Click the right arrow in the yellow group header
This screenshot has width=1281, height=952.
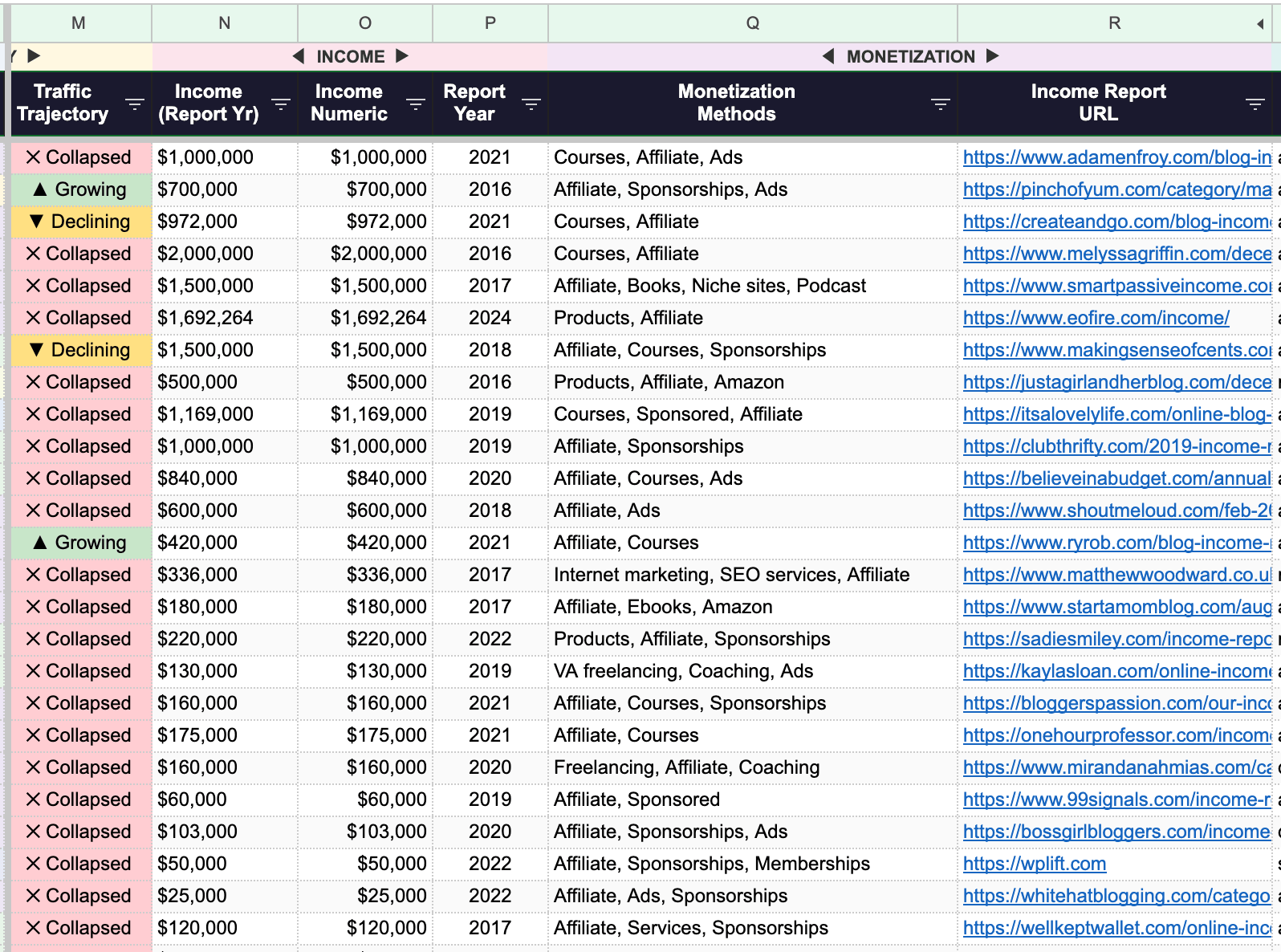(34, 56)
